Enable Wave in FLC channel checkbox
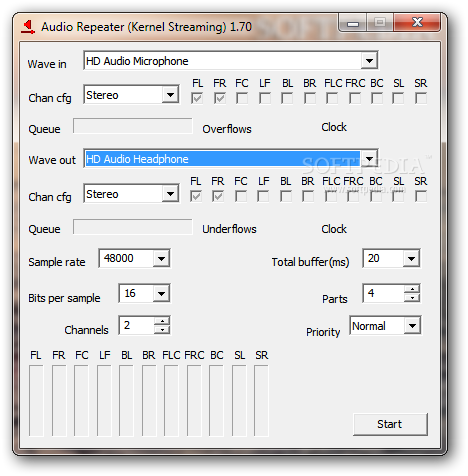The width and height of the screenshot is (468, 476). tap(332, 98)
